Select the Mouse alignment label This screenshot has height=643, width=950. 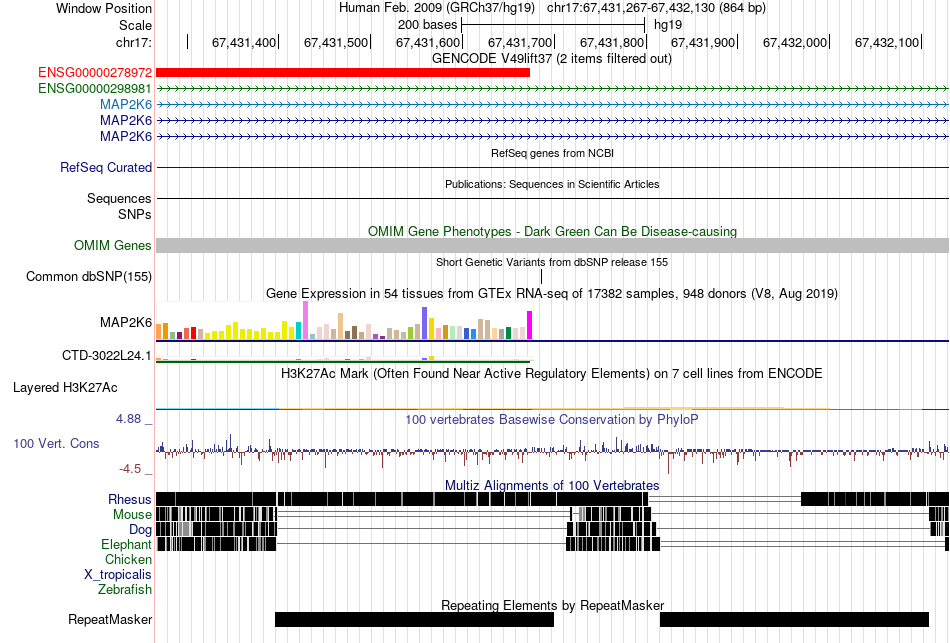pyautogui.click(x=132, y=515)
